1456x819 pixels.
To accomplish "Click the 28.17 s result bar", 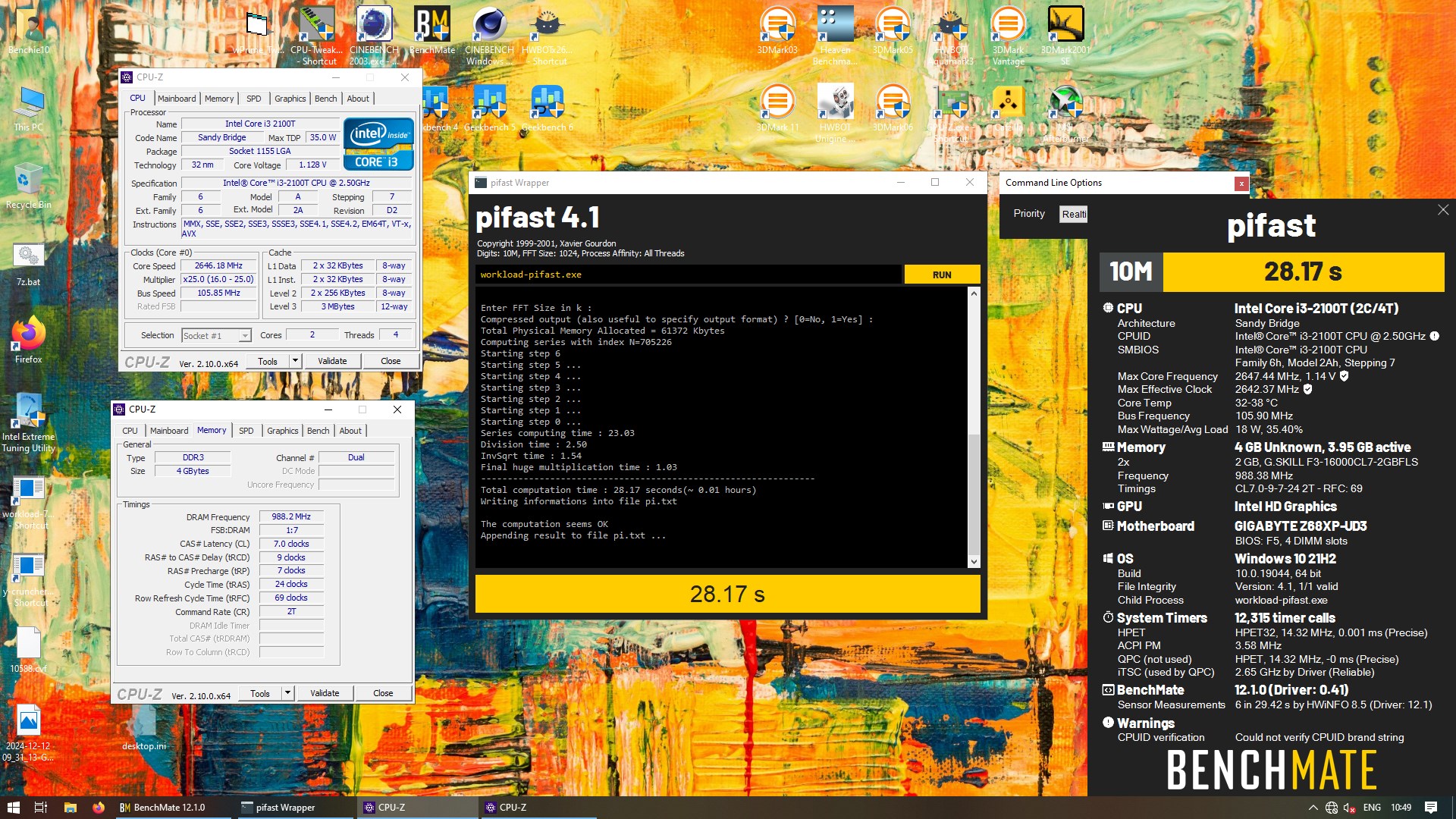I will coord(727,594).
